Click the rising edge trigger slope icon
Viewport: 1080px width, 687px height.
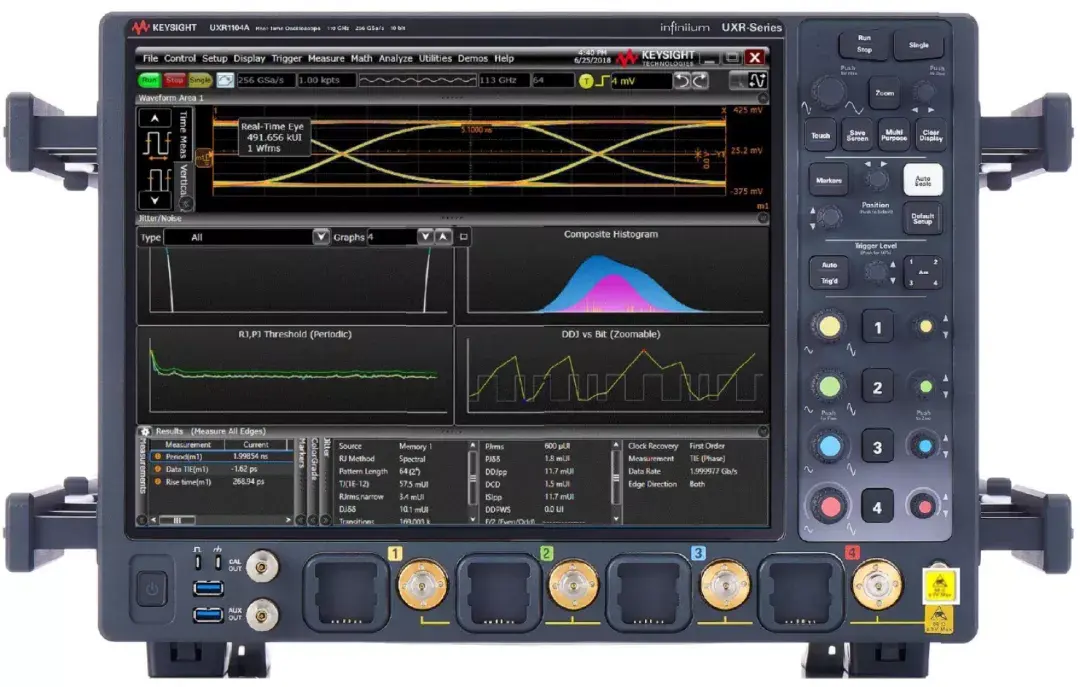pos(601,81)
